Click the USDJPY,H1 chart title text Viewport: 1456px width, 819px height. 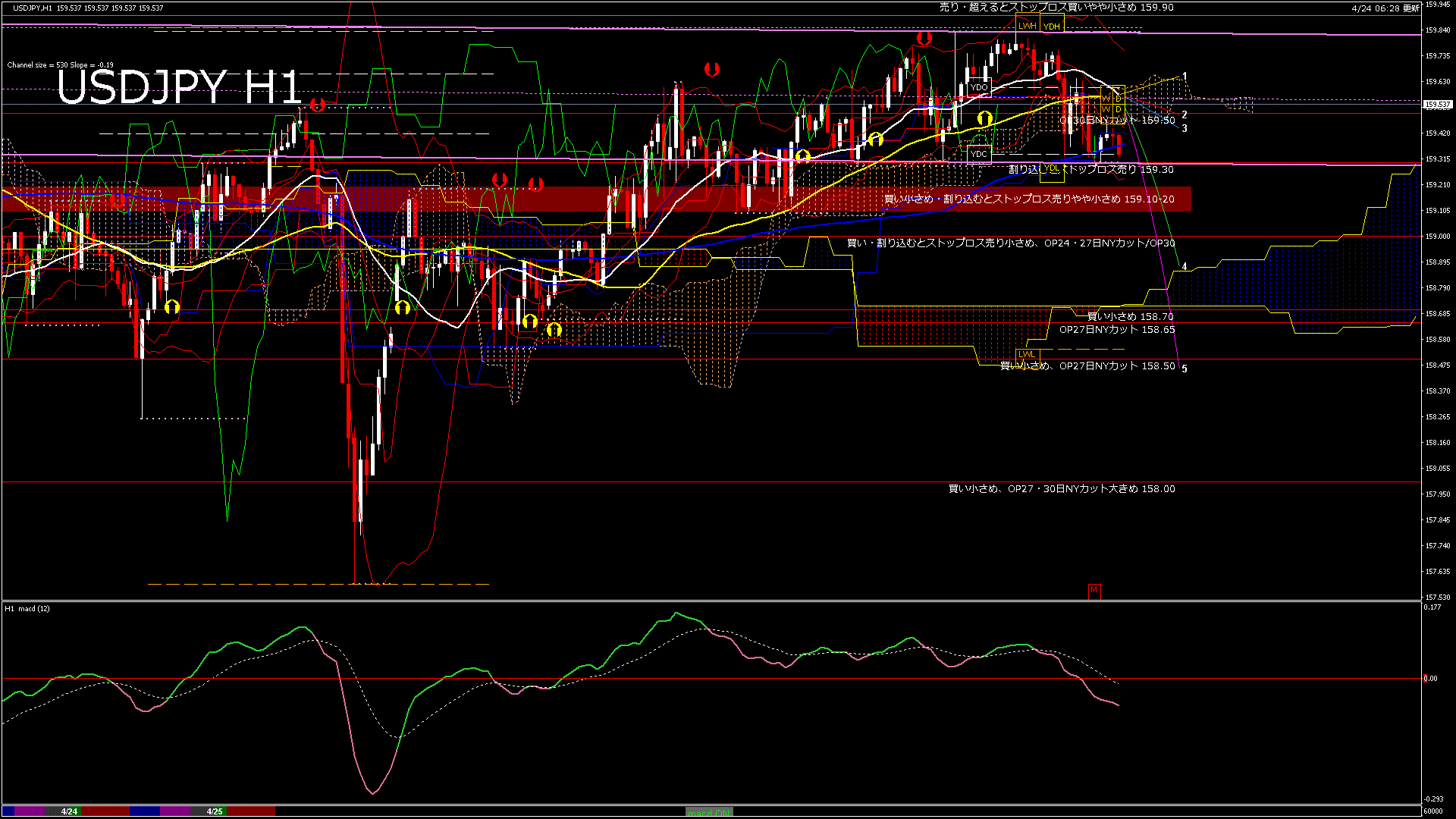tap(32, 8)
